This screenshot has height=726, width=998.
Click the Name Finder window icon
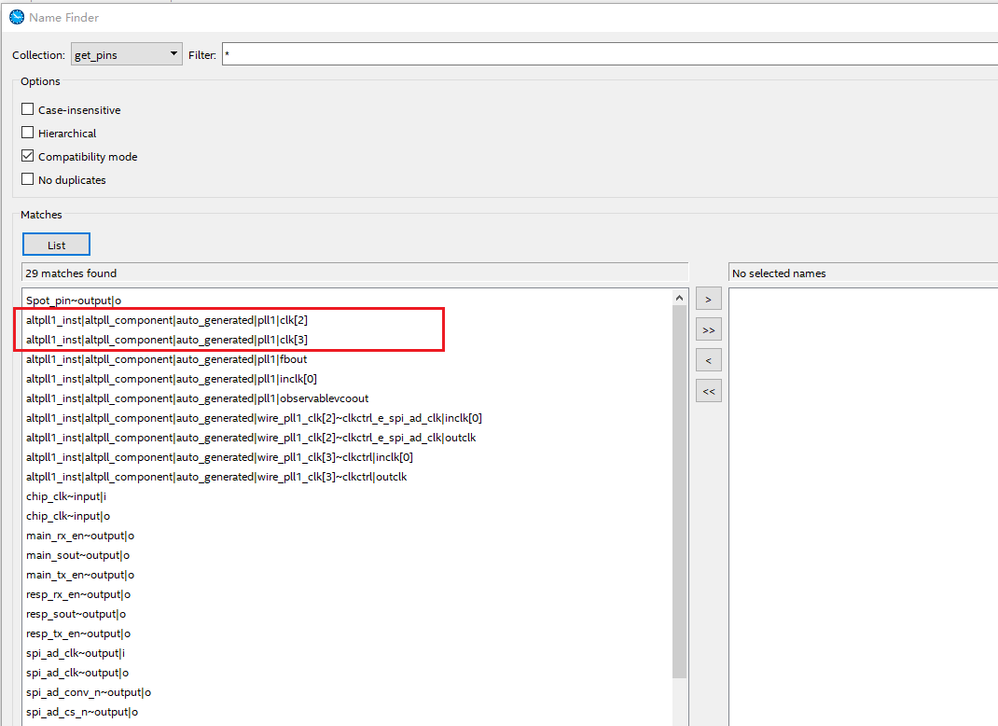(17, 17)
